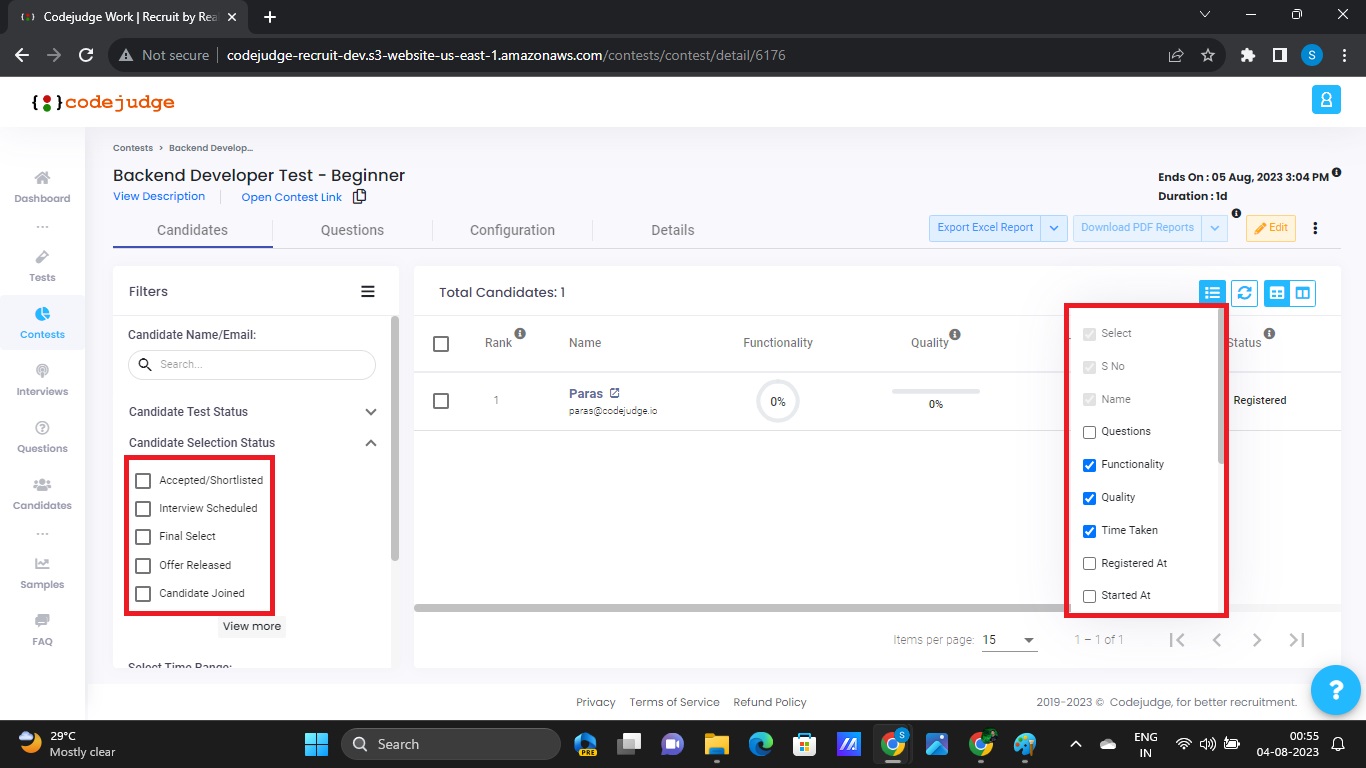Enable the Questions column checkbox
Viewport: 1366px width, 768px height.
click(x=1090, y=432)
